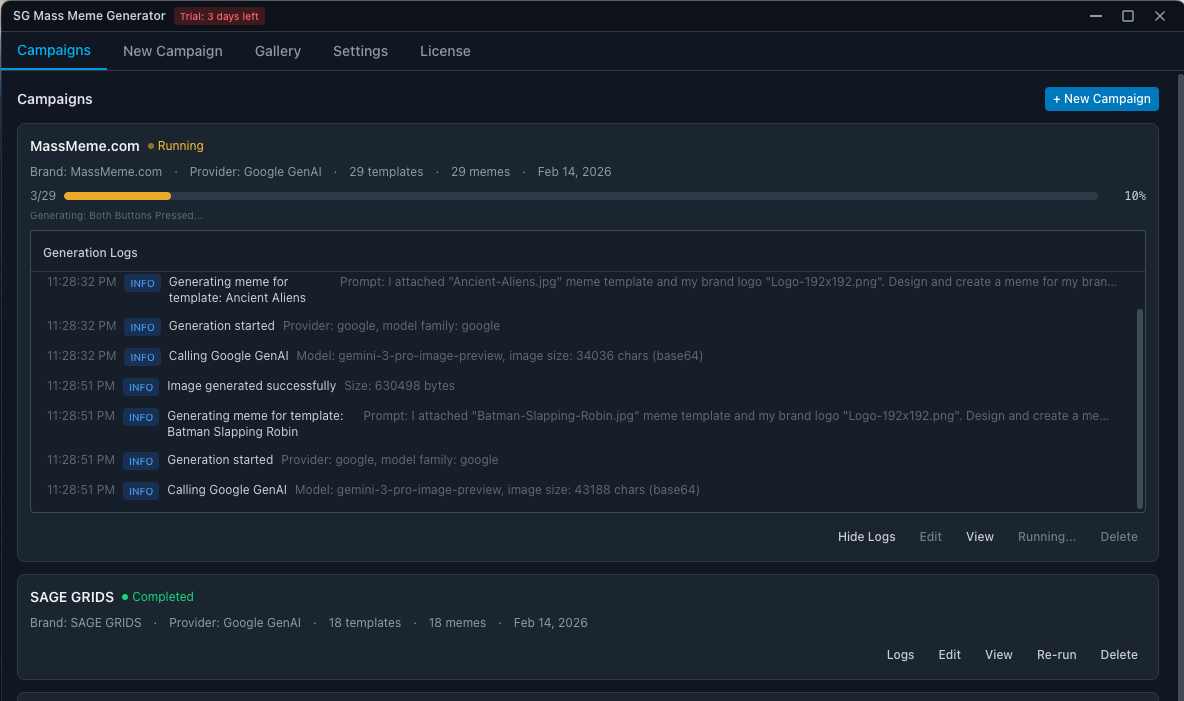The height and width of the screenshot is (701, 1184).
Task: Click '29 templates' in MassMeme.com details
Action: pos(386,171)
